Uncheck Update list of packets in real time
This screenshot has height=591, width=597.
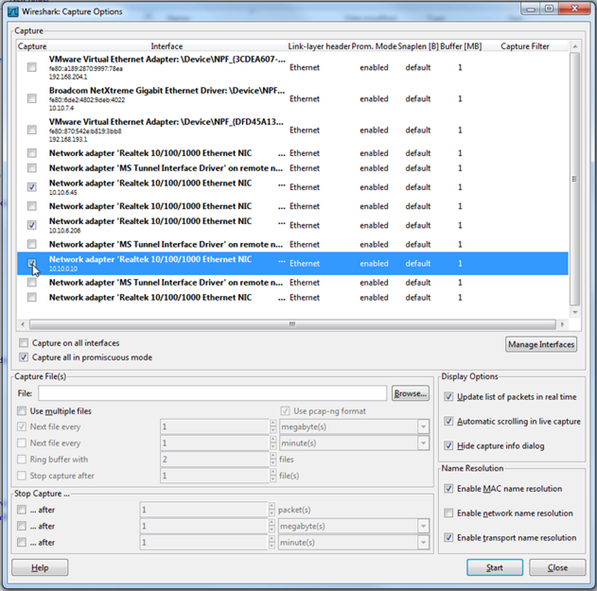[x=449, y=397]
